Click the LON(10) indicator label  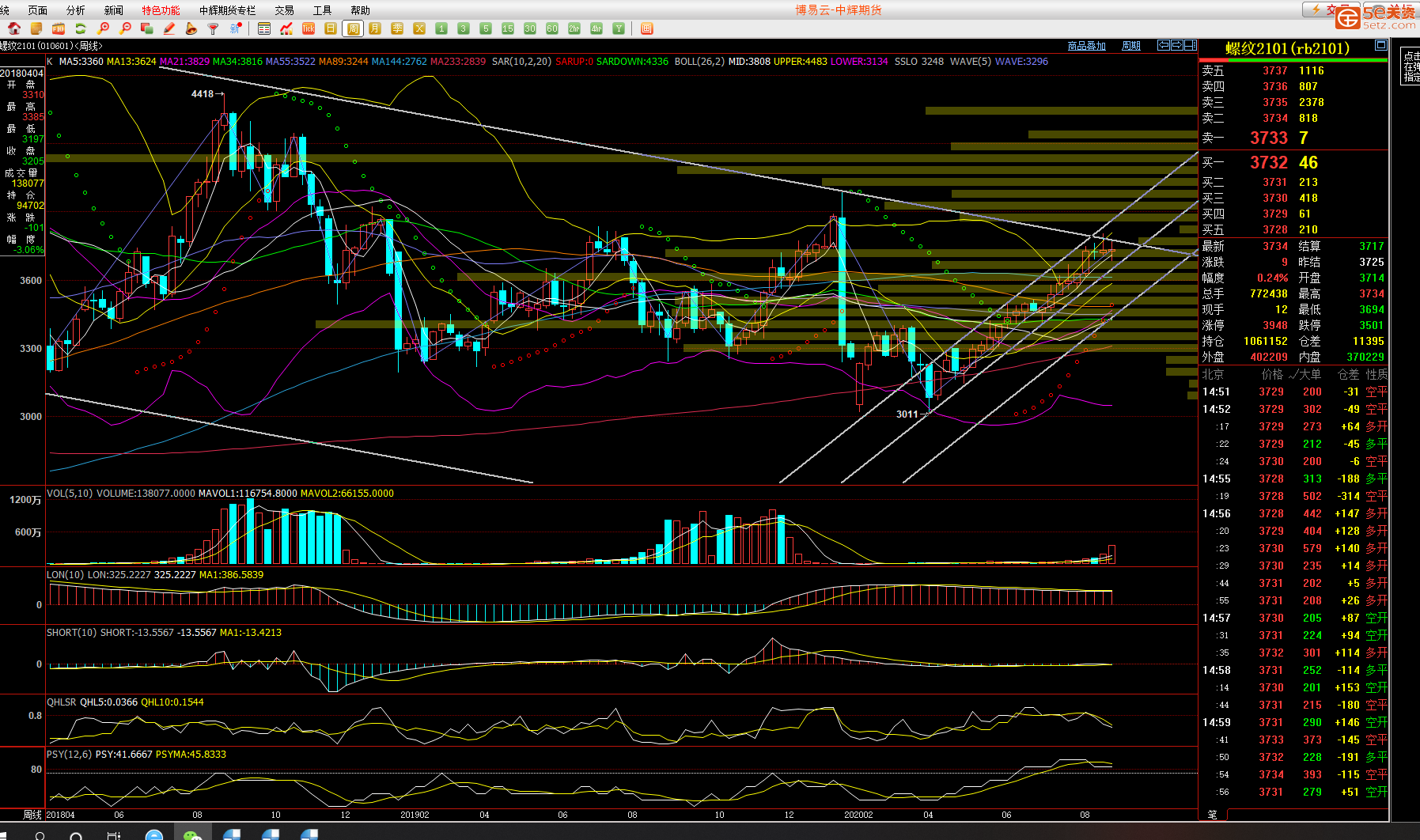point(66,574)
